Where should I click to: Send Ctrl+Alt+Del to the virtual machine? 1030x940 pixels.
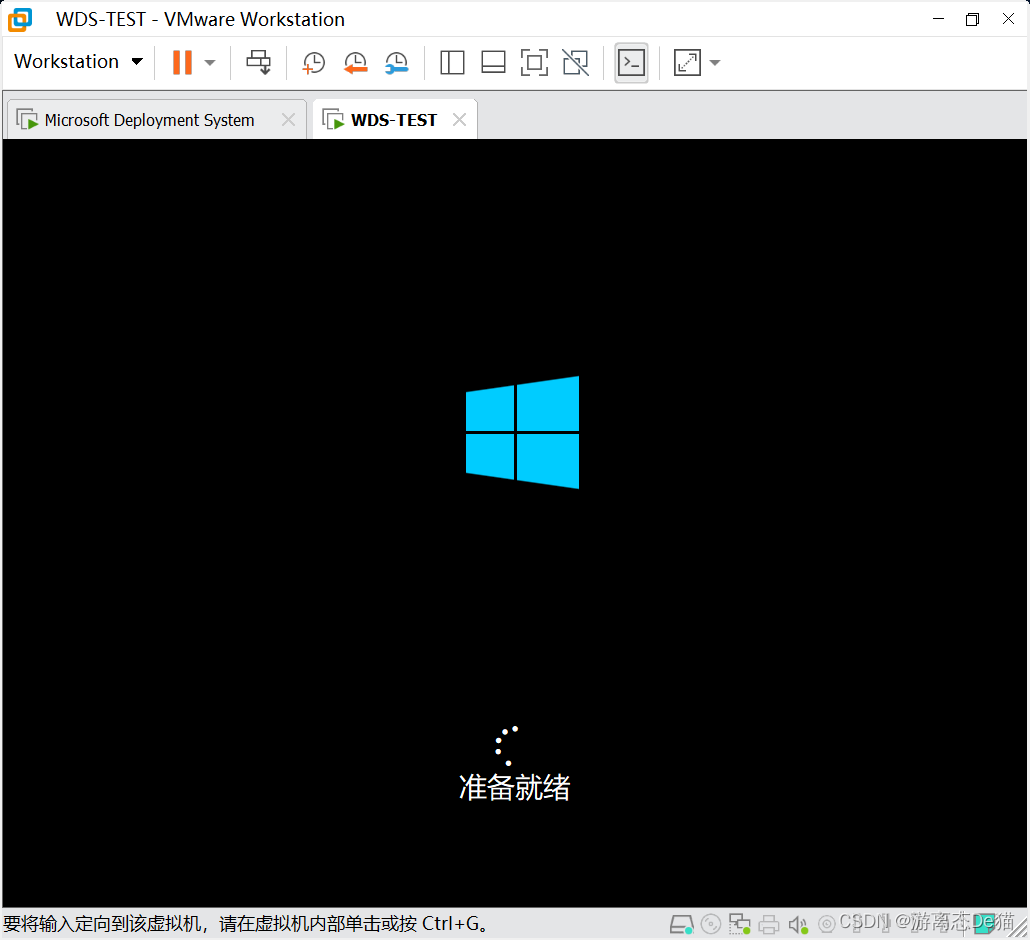(259, 62)
